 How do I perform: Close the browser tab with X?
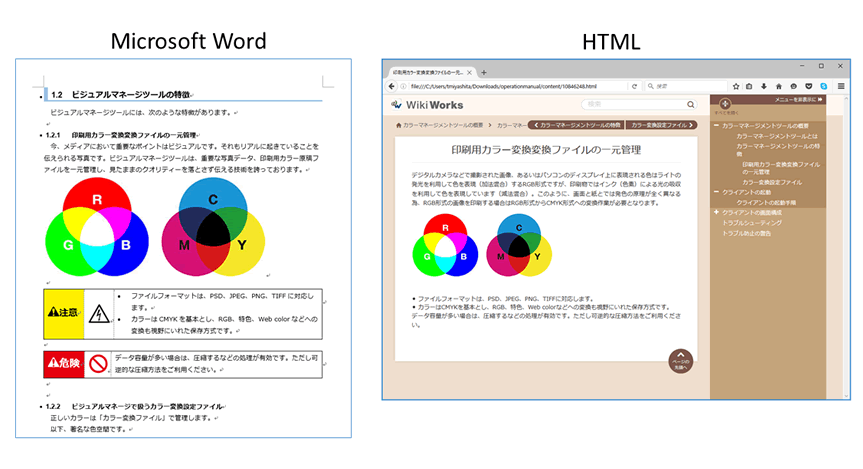click(469, 72)
